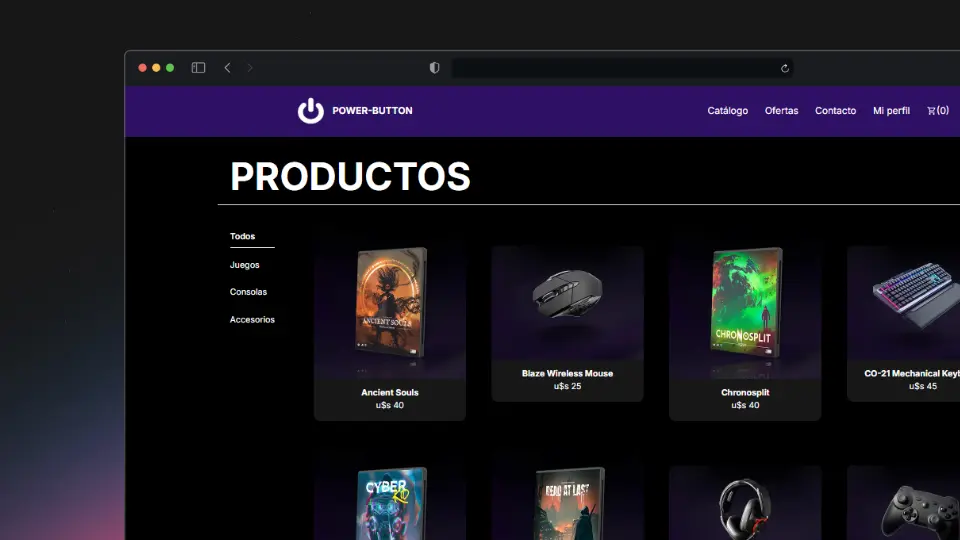Click the CO-21 Mechanical Keyboard title text
Screen dimensions: 960x540
tap(912, 373)
